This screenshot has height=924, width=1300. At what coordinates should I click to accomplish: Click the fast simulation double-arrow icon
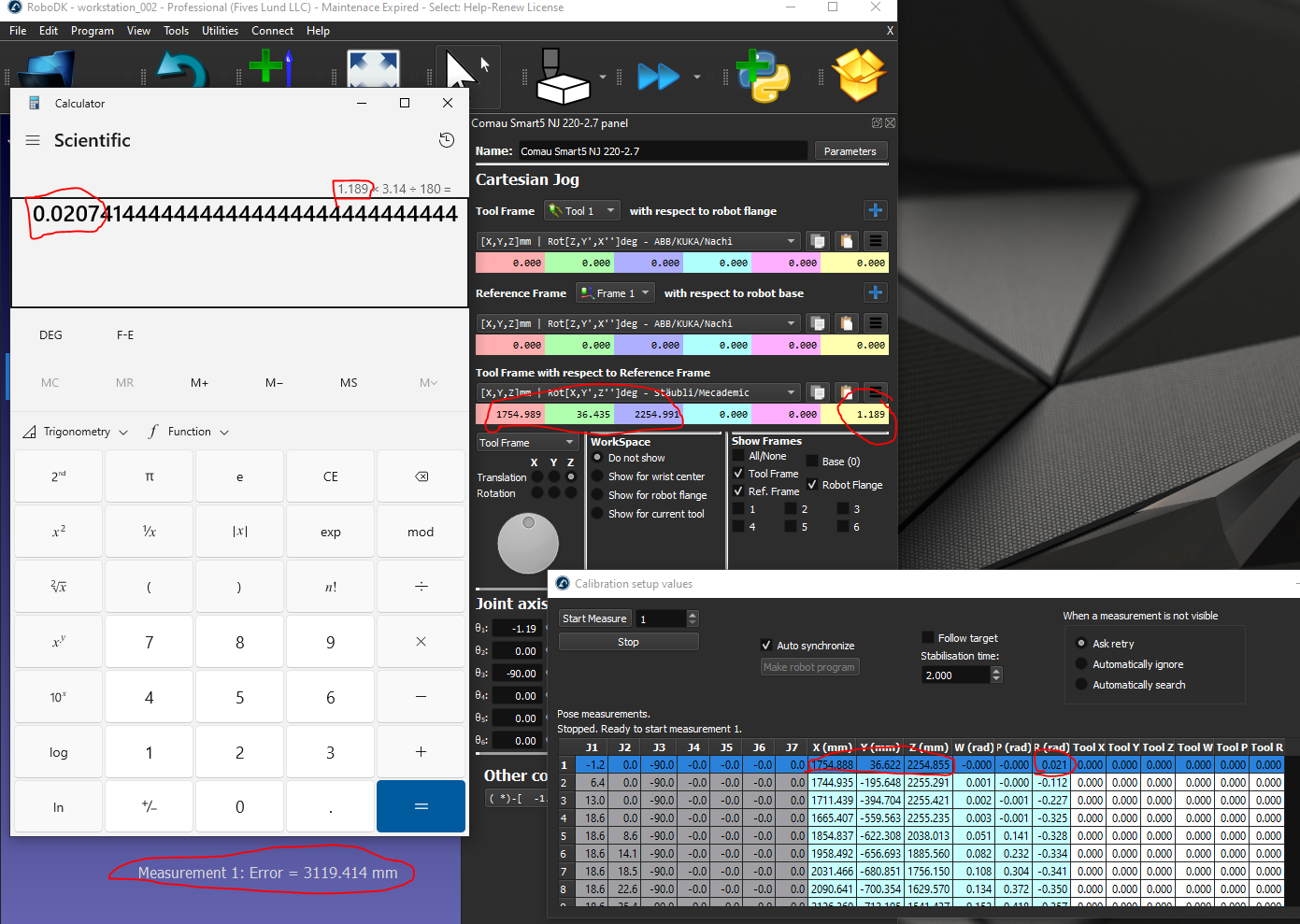(658, 77)
